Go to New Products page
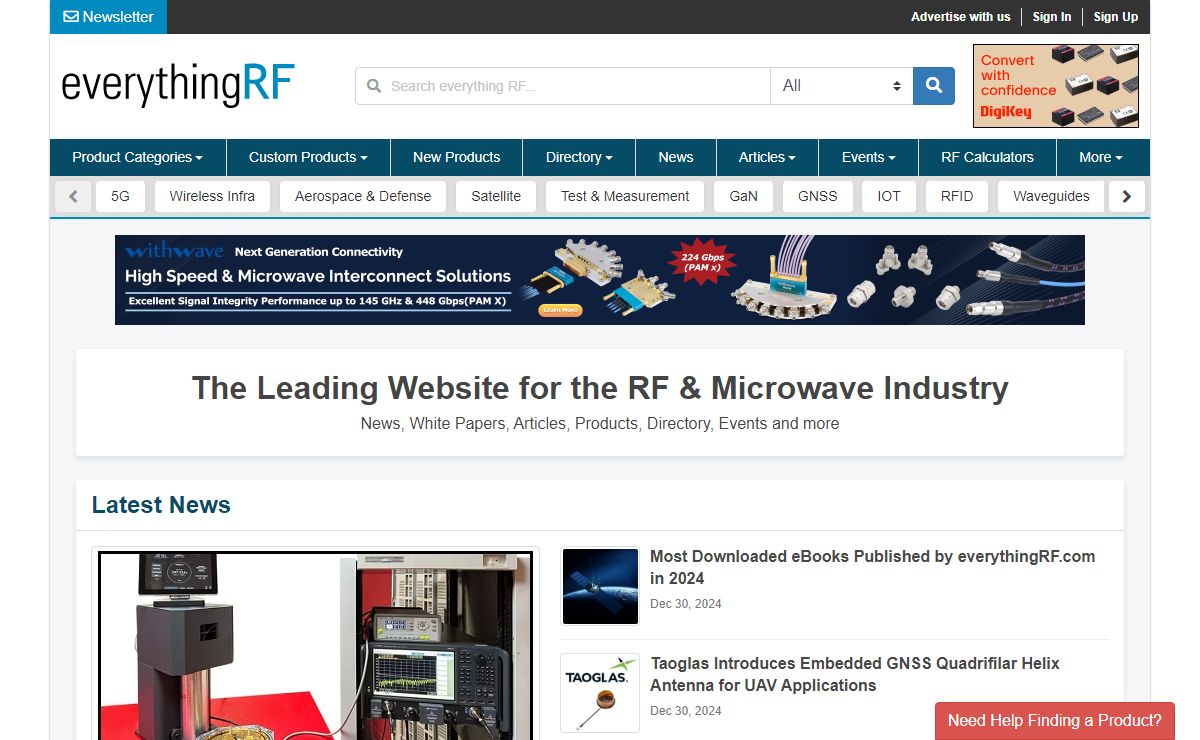1200x740 pixels. (x=456, y=157)
